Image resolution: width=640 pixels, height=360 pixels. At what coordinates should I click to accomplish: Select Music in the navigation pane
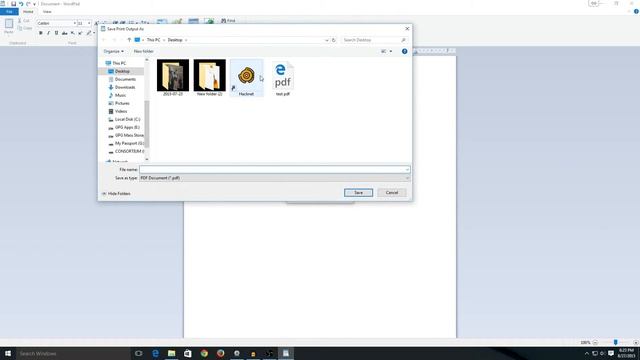(120, 95)
